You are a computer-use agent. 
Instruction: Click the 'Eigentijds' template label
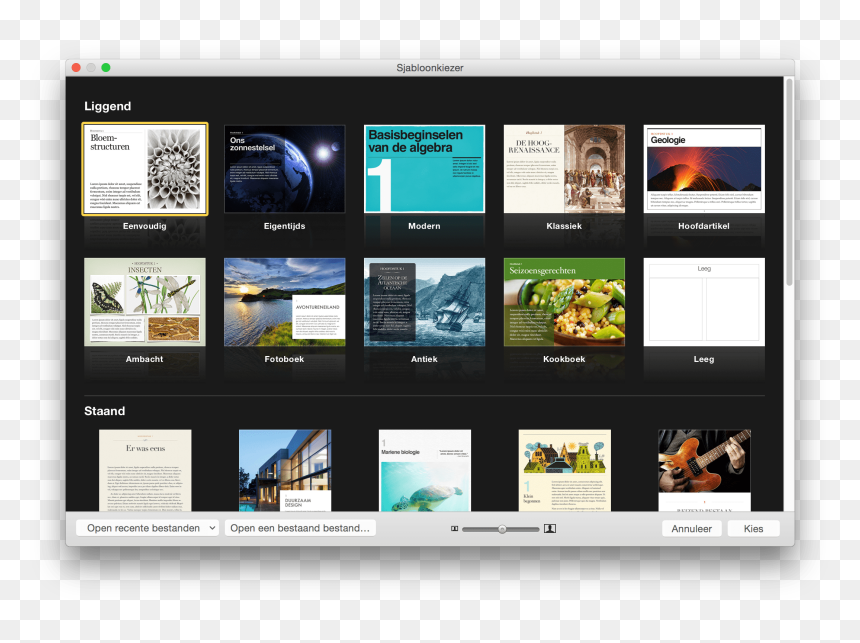285,226
